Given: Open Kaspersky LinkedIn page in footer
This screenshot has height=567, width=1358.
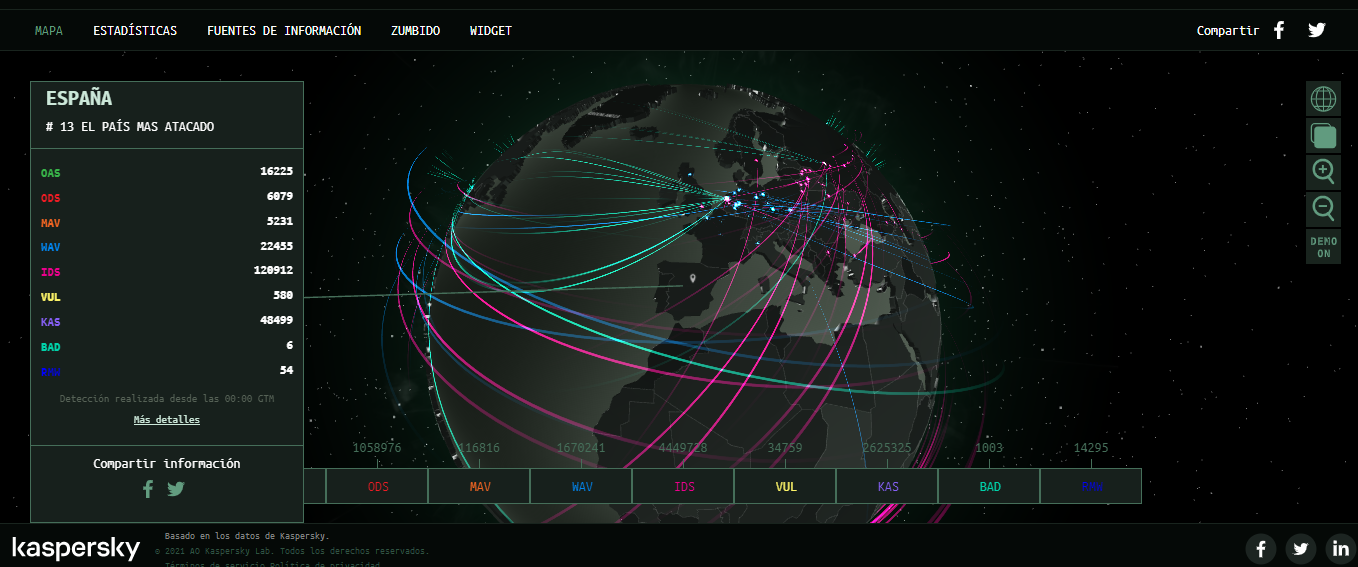Looking at the screenshot, I should coord(1339,548).
